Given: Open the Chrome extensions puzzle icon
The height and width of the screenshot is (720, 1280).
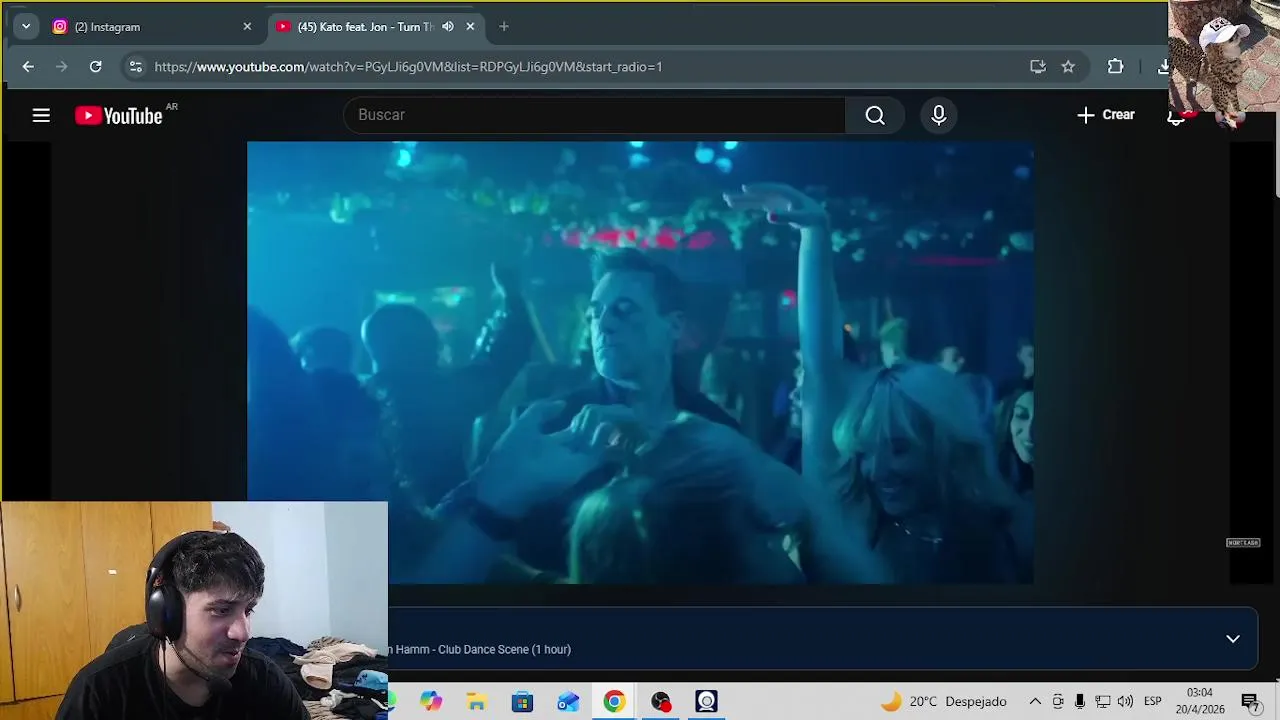Looking at the screenshot, I should point(1115,67).
